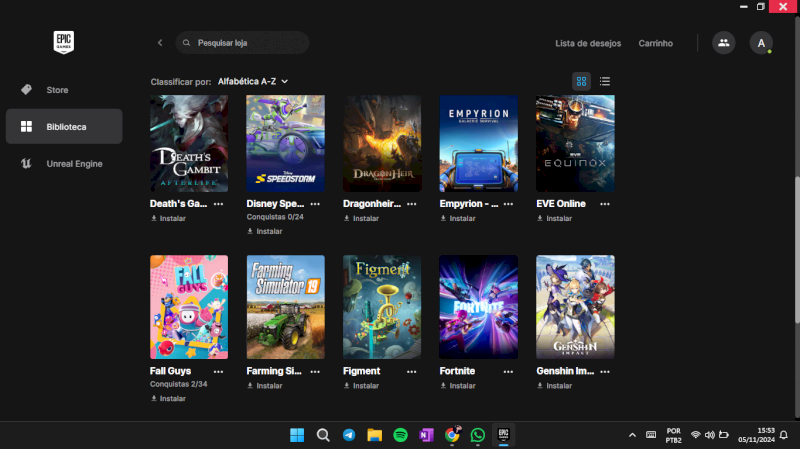800x449 pixels.
Task: Click the Epic Games logo icon
Action: (64, 42)
